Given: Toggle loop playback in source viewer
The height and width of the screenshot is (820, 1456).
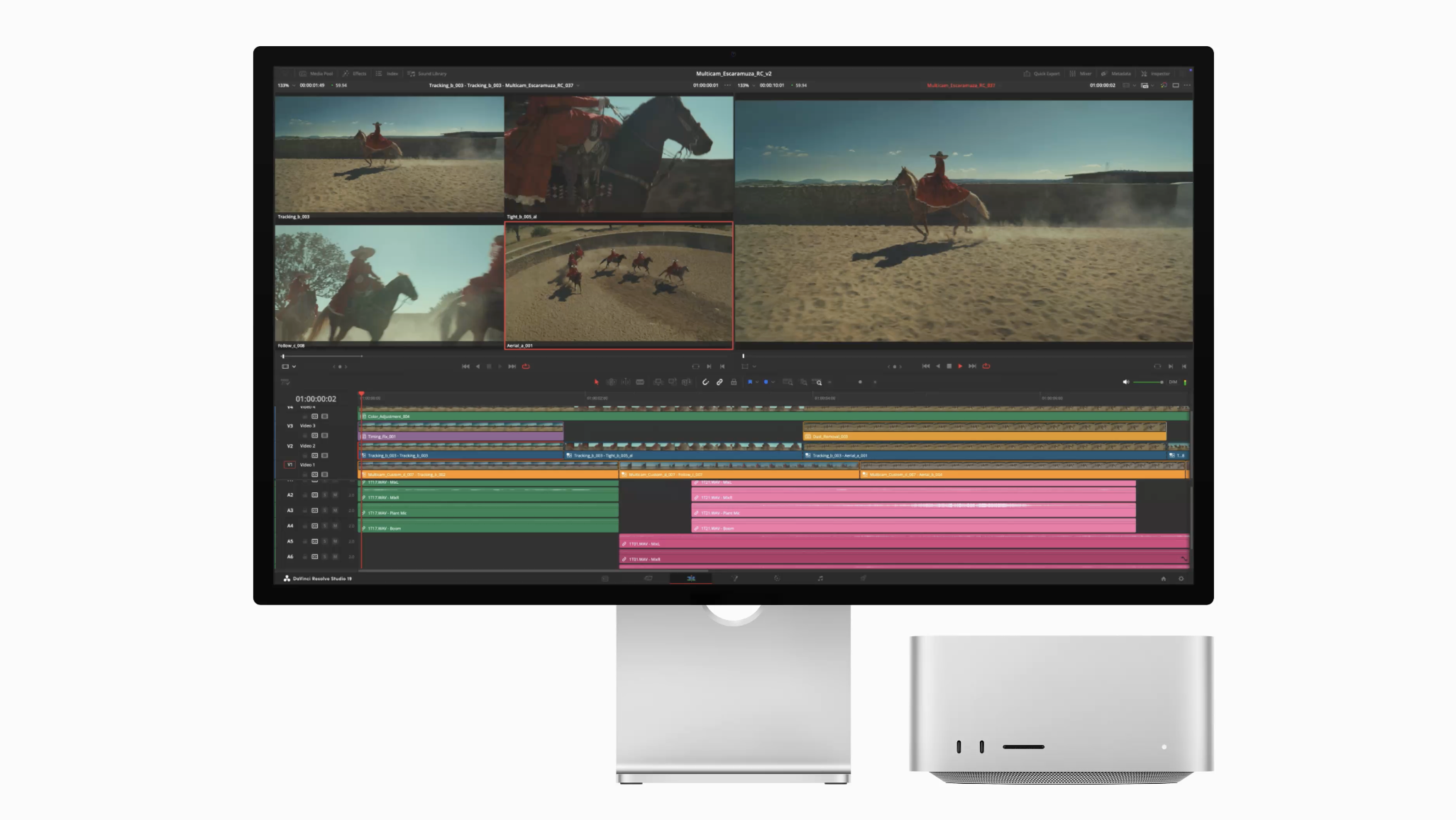Looking at the screenshot, I should click(x=526, y=367).
